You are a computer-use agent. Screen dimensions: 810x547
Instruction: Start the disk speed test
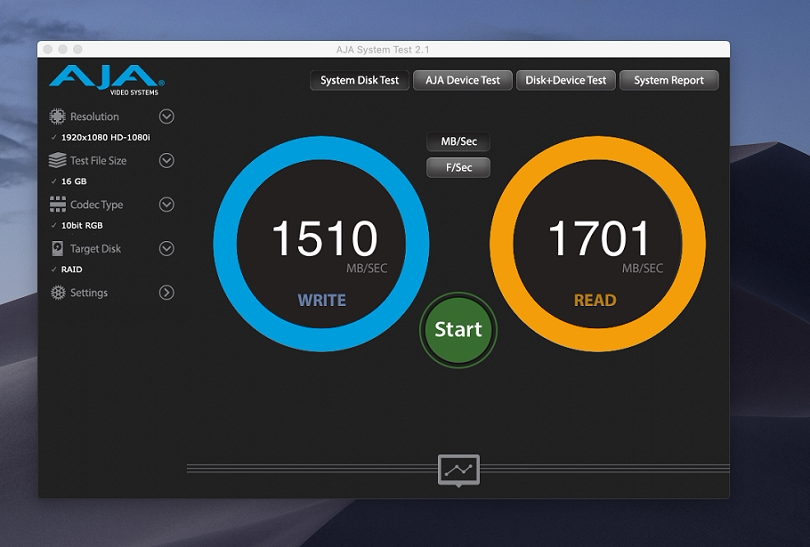click(458, 330)
